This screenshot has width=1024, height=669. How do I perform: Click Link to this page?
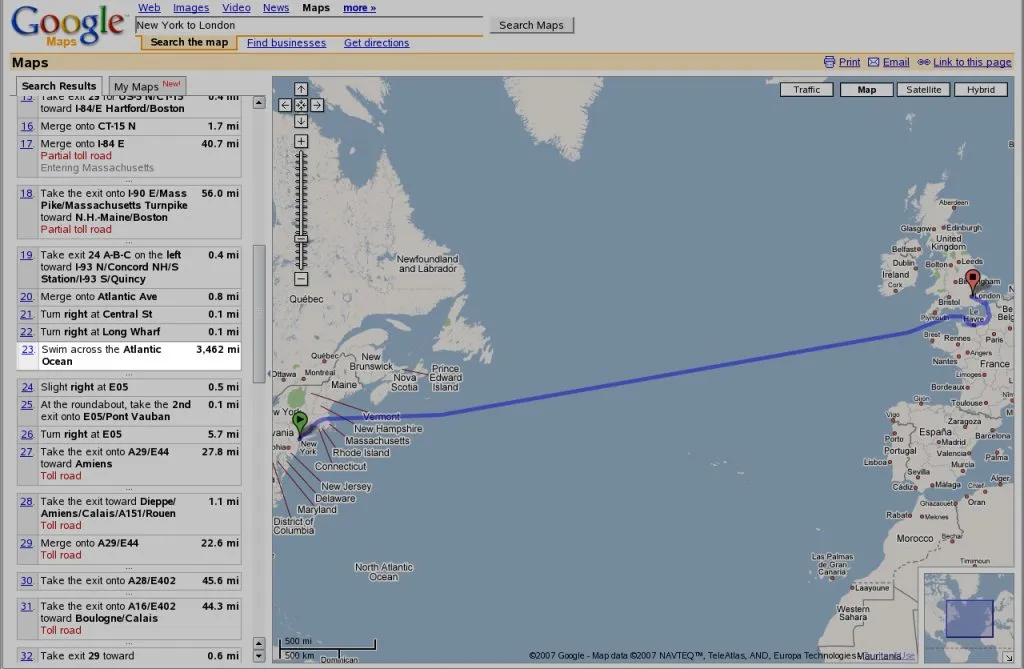(x=972, y=62)
